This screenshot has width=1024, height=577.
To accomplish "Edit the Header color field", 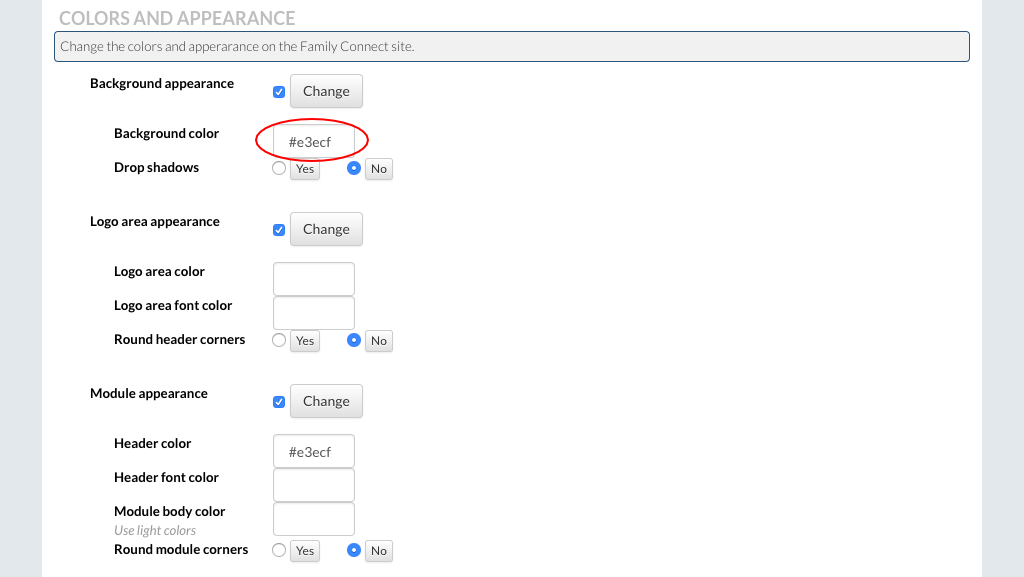I will (313, 452).
